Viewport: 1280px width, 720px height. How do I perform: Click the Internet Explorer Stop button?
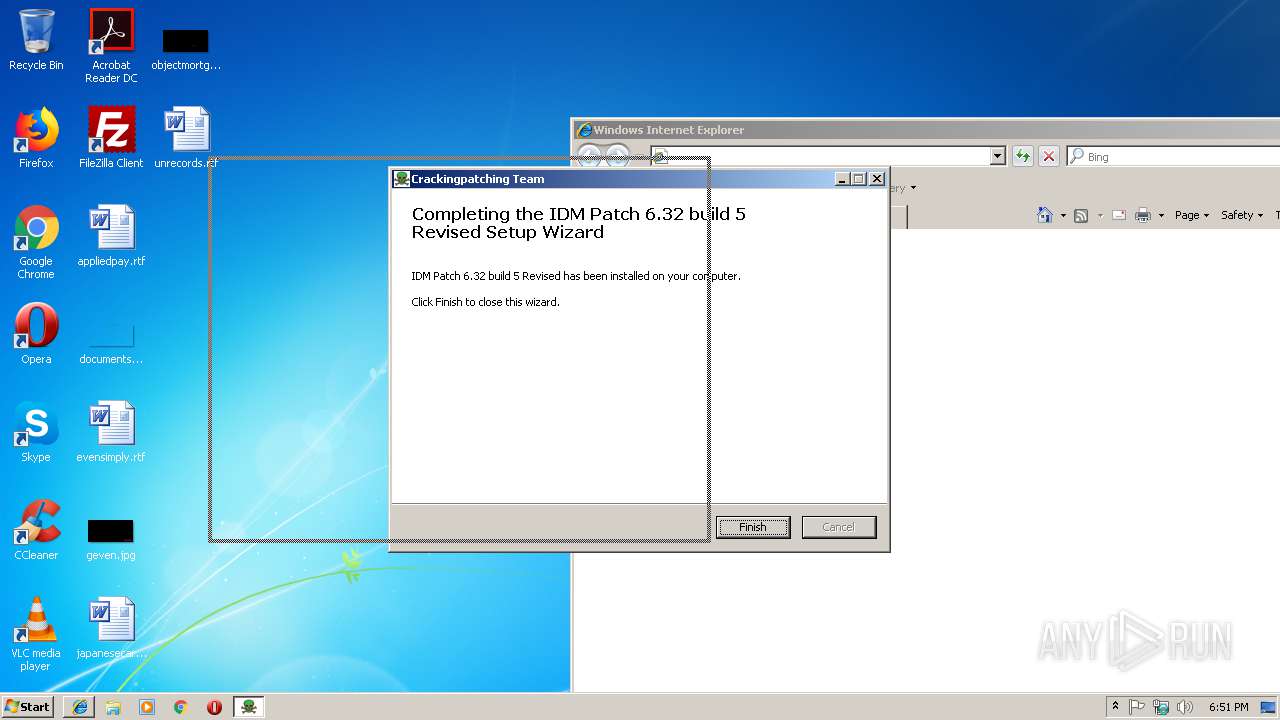point(1048,156)
